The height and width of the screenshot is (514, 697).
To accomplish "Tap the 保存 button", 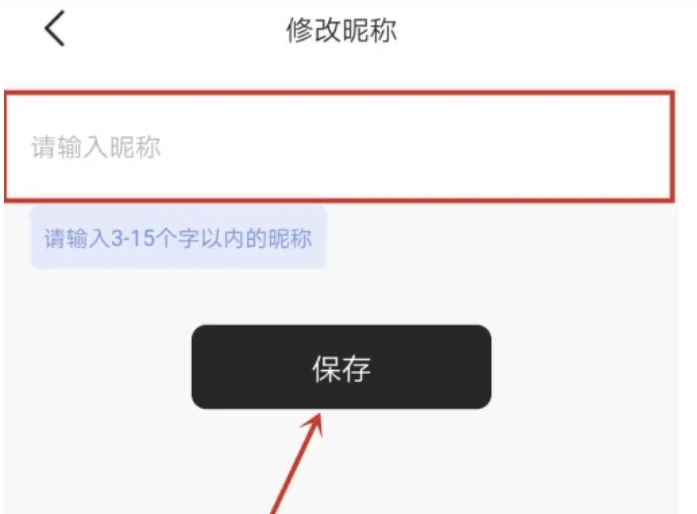I will (x=341, y=367).
